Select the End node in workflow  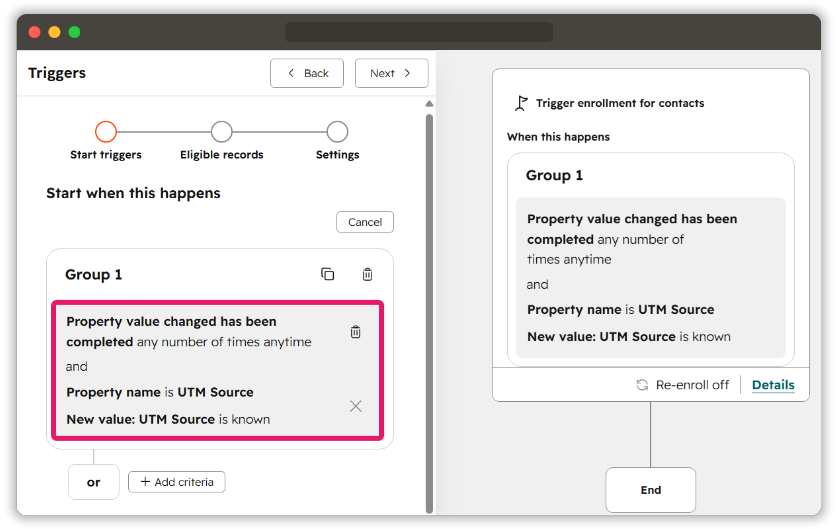[x=650, y=490]
